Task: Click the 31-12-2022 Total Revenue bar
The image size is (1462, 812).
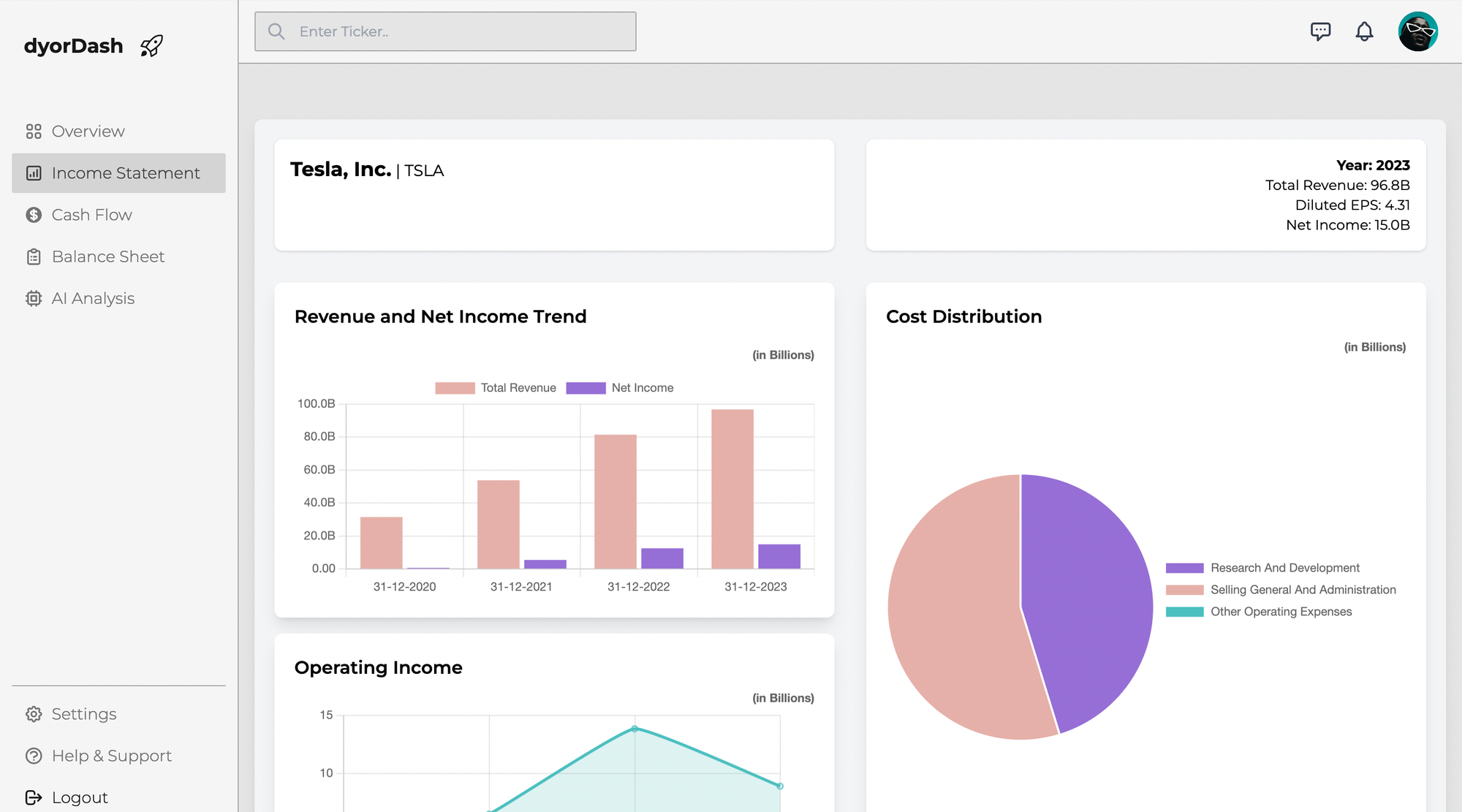Action: coord(616,501)
